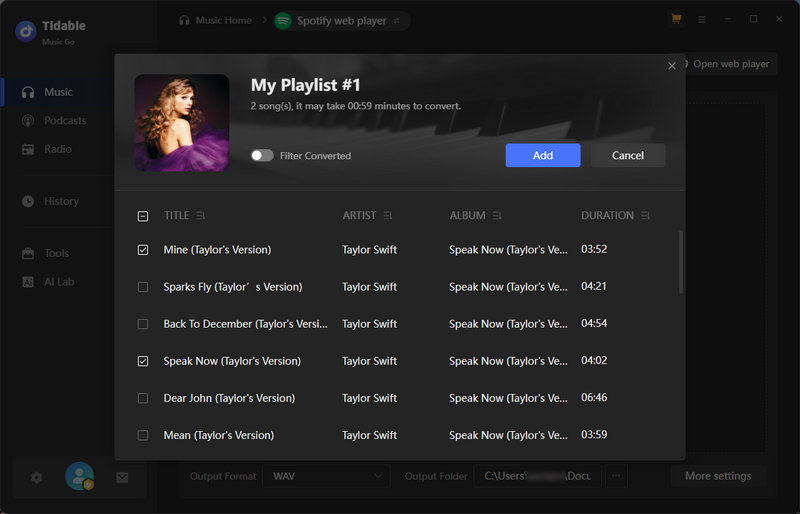Click Taylor Swift artist in Mine row
This screenshot has width=800, height=514.
(x=369, y=250)
